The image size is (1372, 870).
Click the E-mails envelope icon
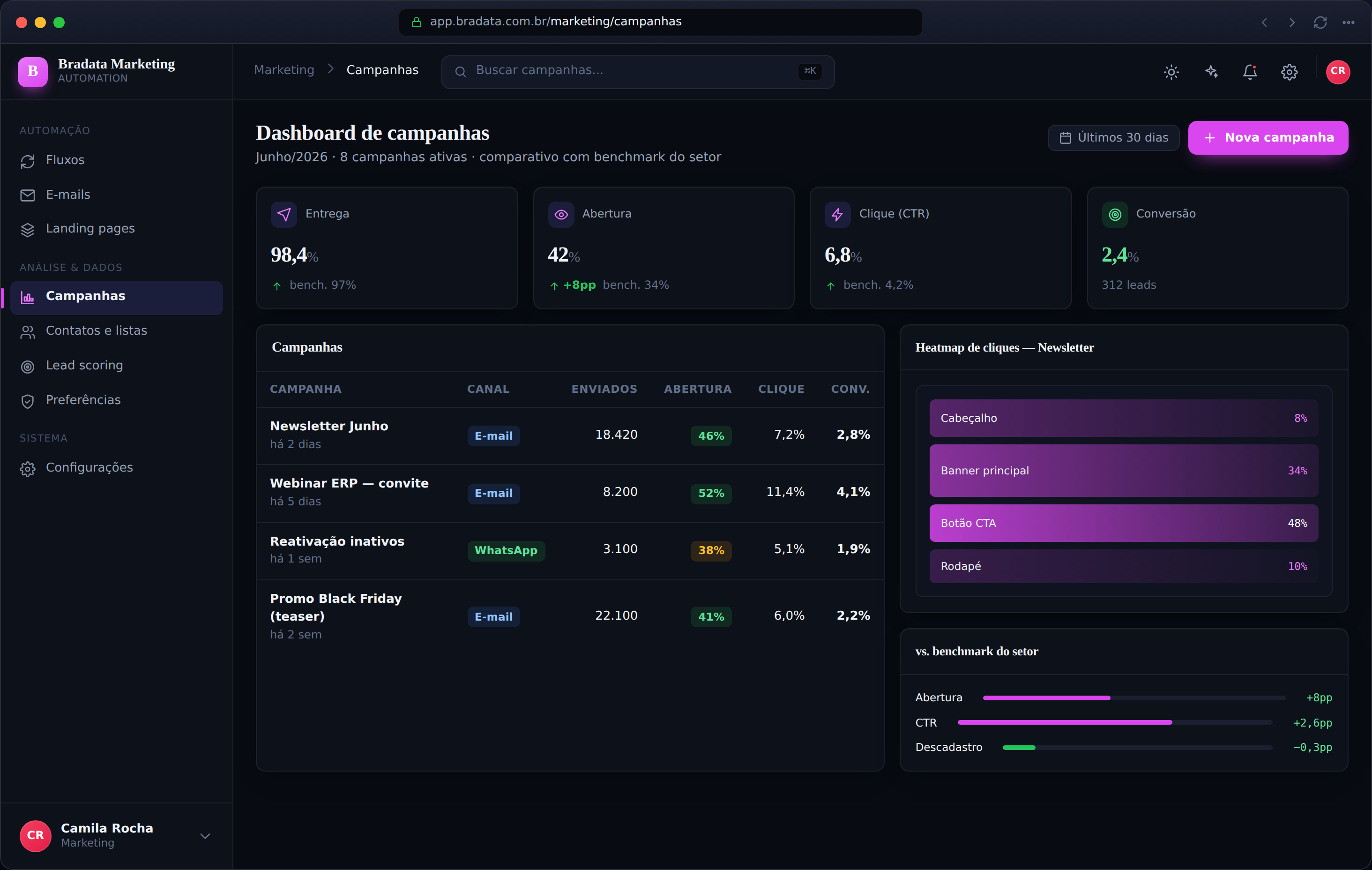coord(27,195)
